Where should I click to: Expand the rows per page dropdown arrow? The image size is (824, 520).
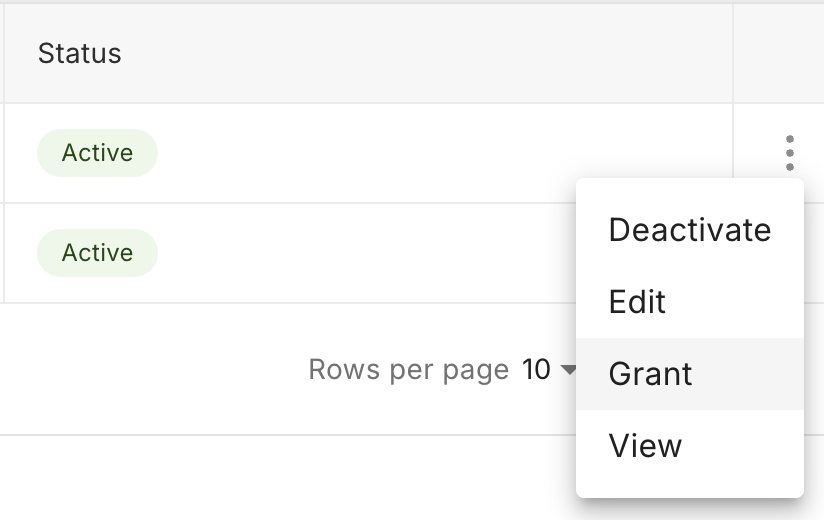tap(569, 370)
